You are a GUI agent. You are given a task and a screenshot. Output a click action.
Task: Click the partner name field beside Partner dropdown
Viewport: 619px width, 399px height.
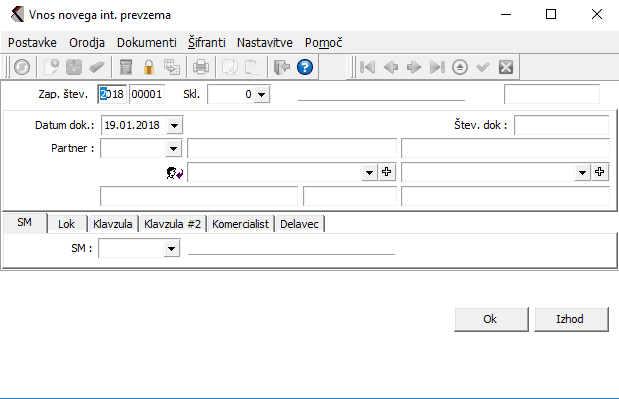click(292, 148)
